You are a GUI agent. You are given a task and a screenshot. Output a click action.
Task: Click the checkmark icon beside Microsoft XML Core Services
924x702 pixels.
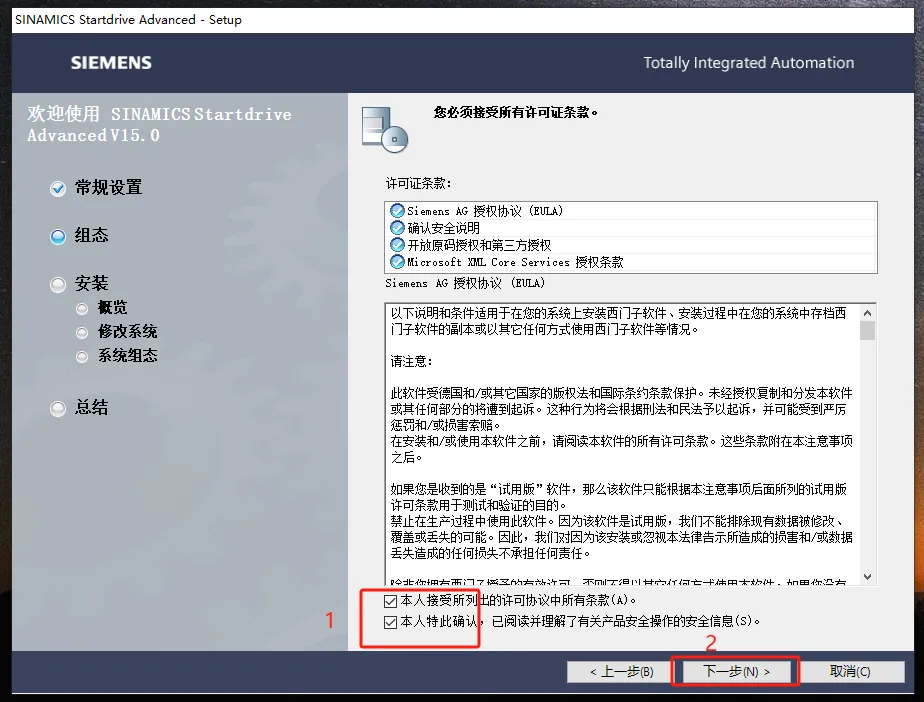[x=397, y=262]
